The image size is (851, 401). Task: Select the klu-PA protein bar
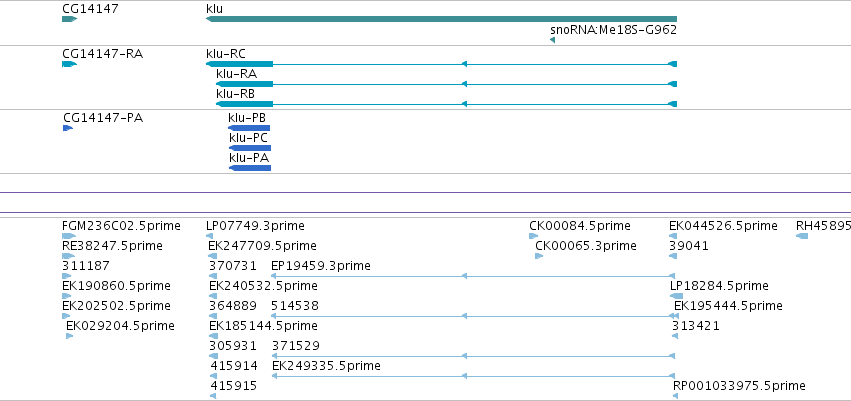tap(250, 168)
